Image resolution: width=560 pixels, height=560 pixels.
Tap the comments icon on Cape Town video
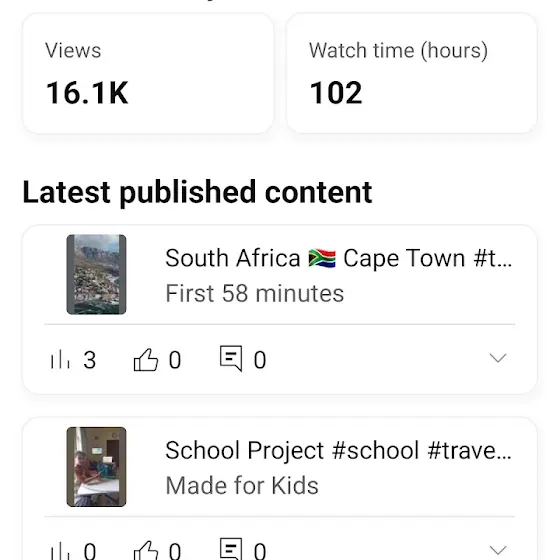click(x=231, y=359)
